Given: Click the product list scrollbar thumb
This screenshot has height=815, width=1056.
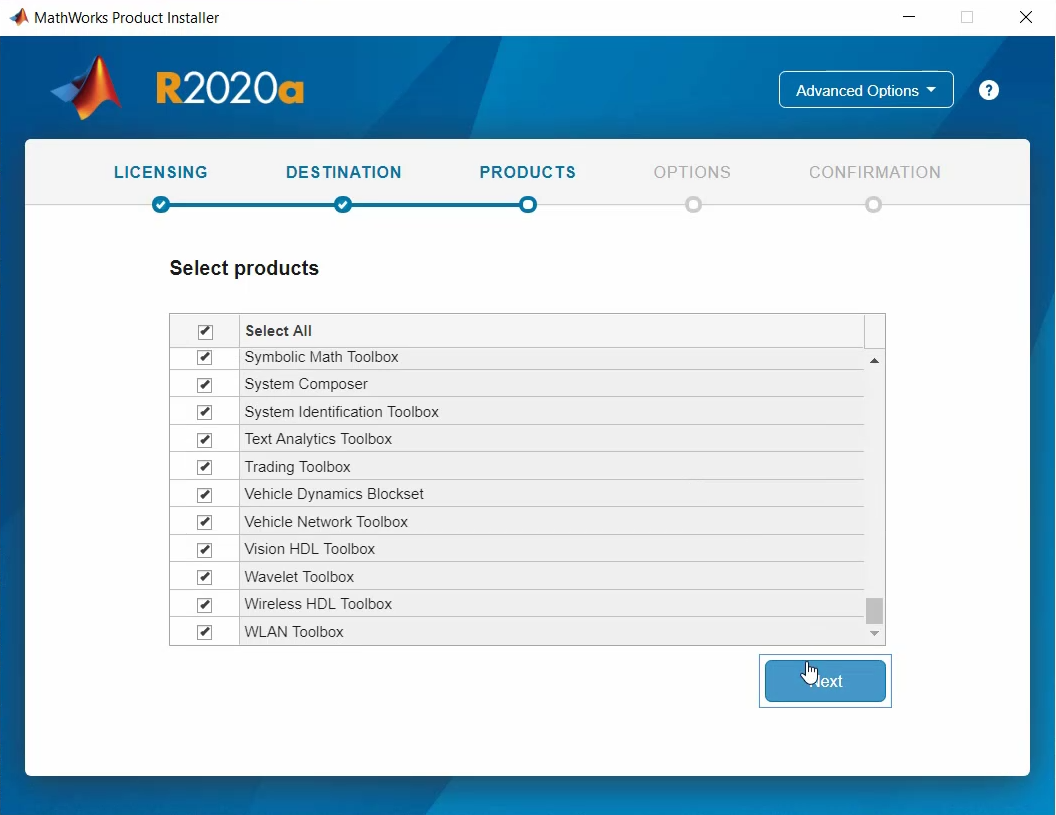Looking at the screenshot, I should (x=875, y=610).
